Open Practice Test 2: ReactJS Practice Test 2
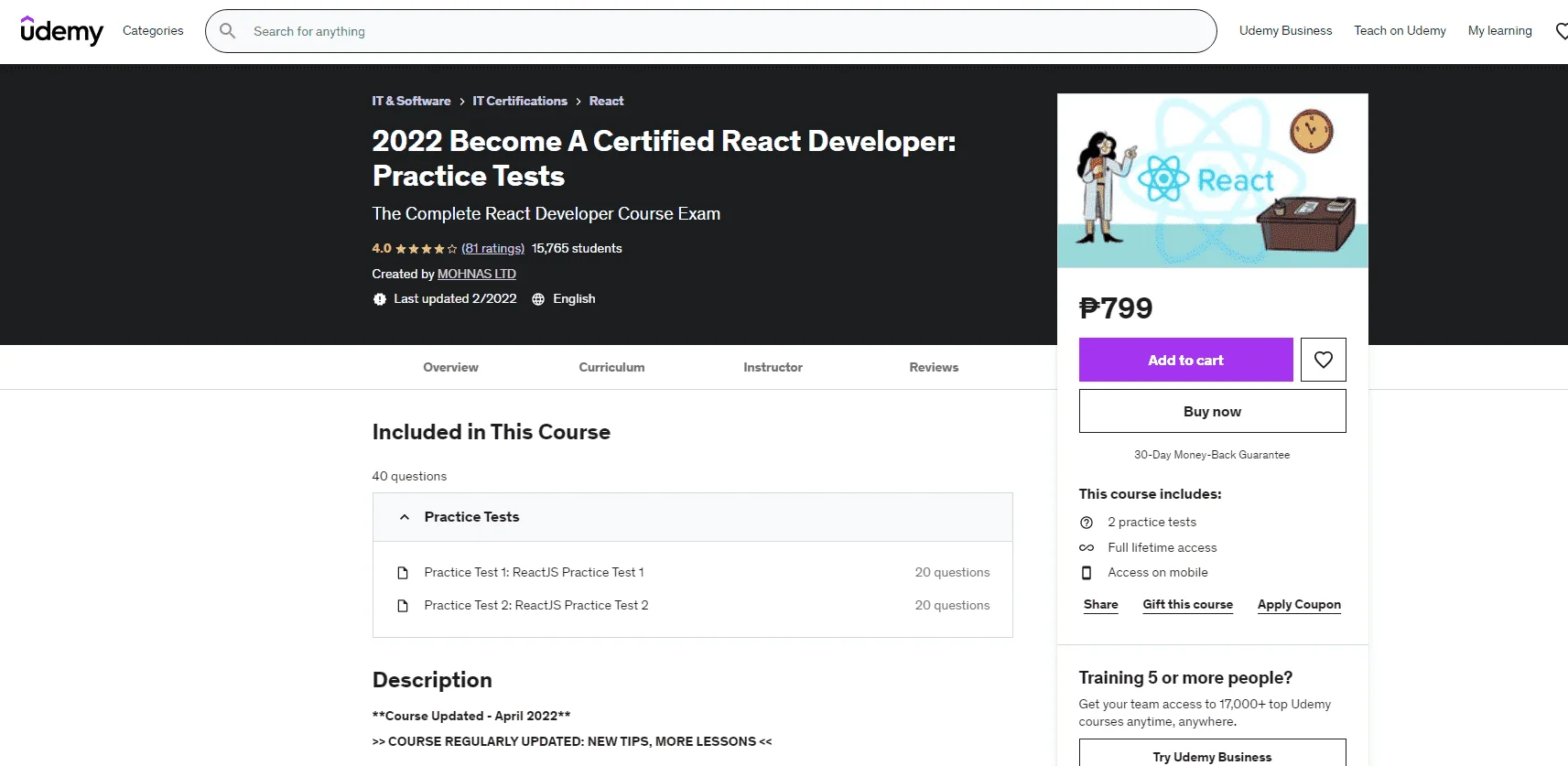1568x766 pixels. [536, 606]
